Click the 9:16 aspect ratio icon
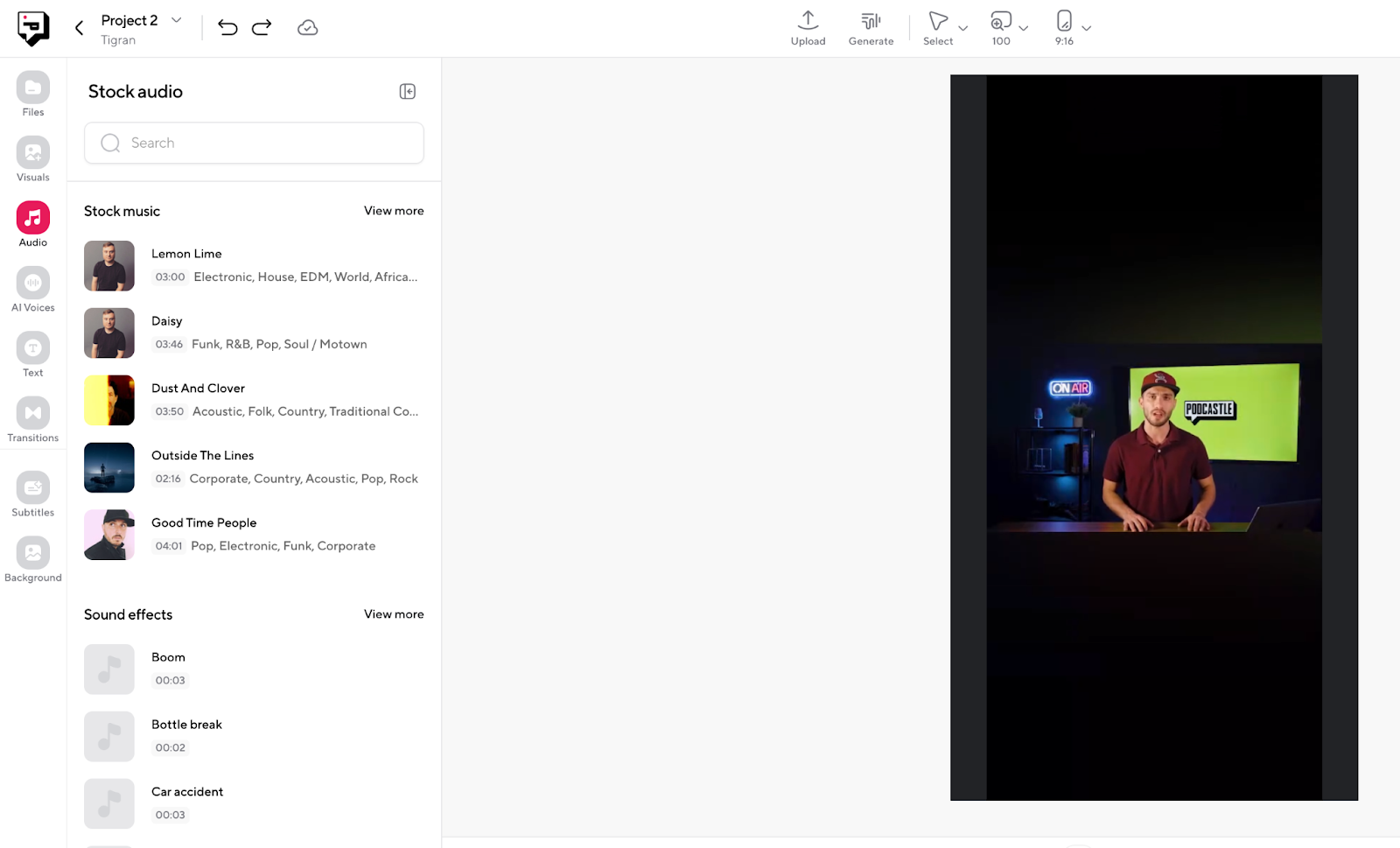The width and height of the screenshot is (1400, 848). coord(1064,28)
